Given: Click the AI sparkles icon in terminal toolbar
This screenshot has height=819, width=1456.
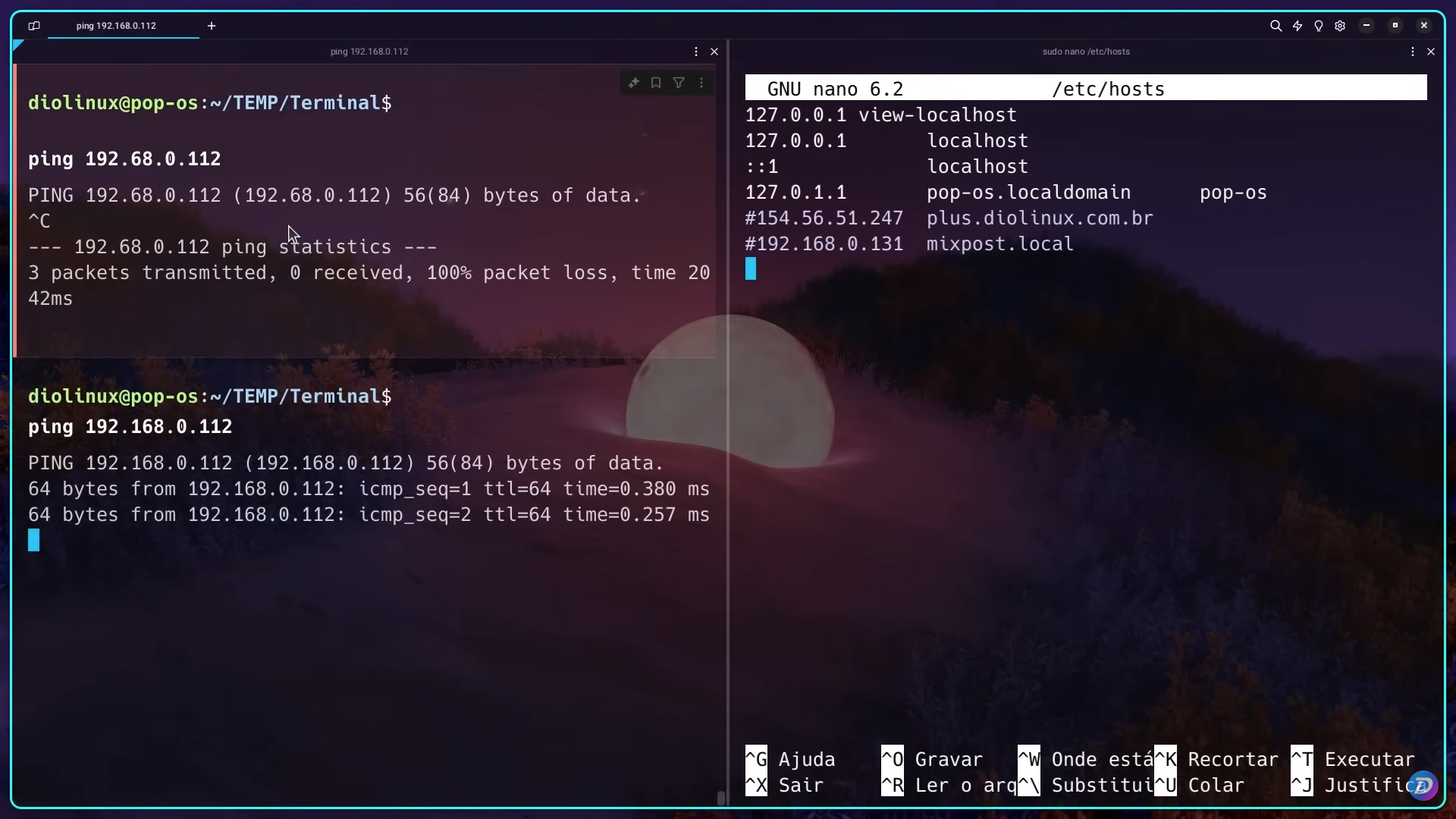Looking at the screenshot, I should coord(634,82).
